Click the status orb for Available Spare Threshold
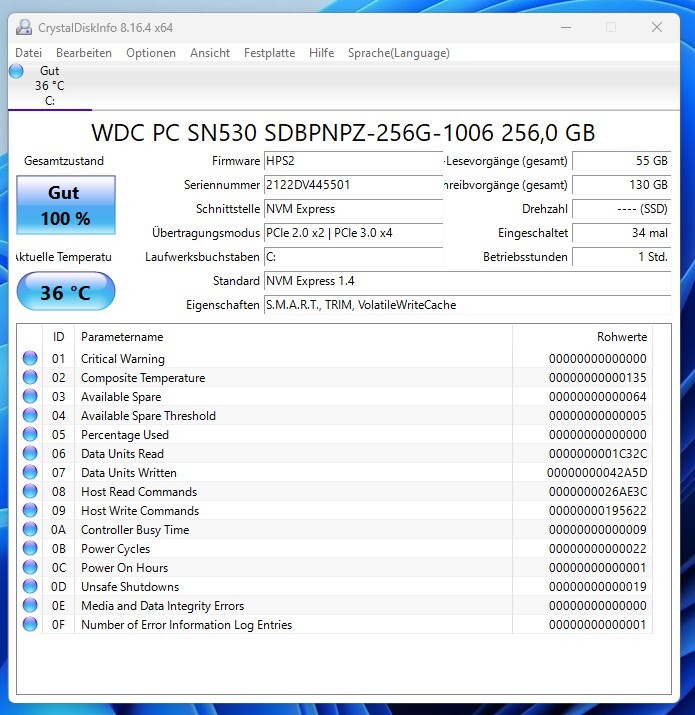 (x=30, y=415)
